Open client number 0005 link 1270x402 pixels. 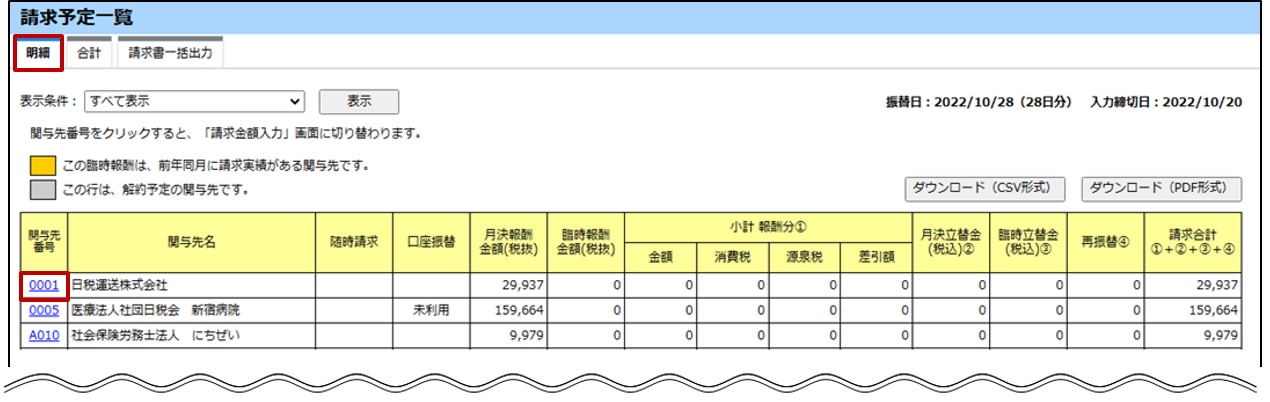click(x=43, y=310)
